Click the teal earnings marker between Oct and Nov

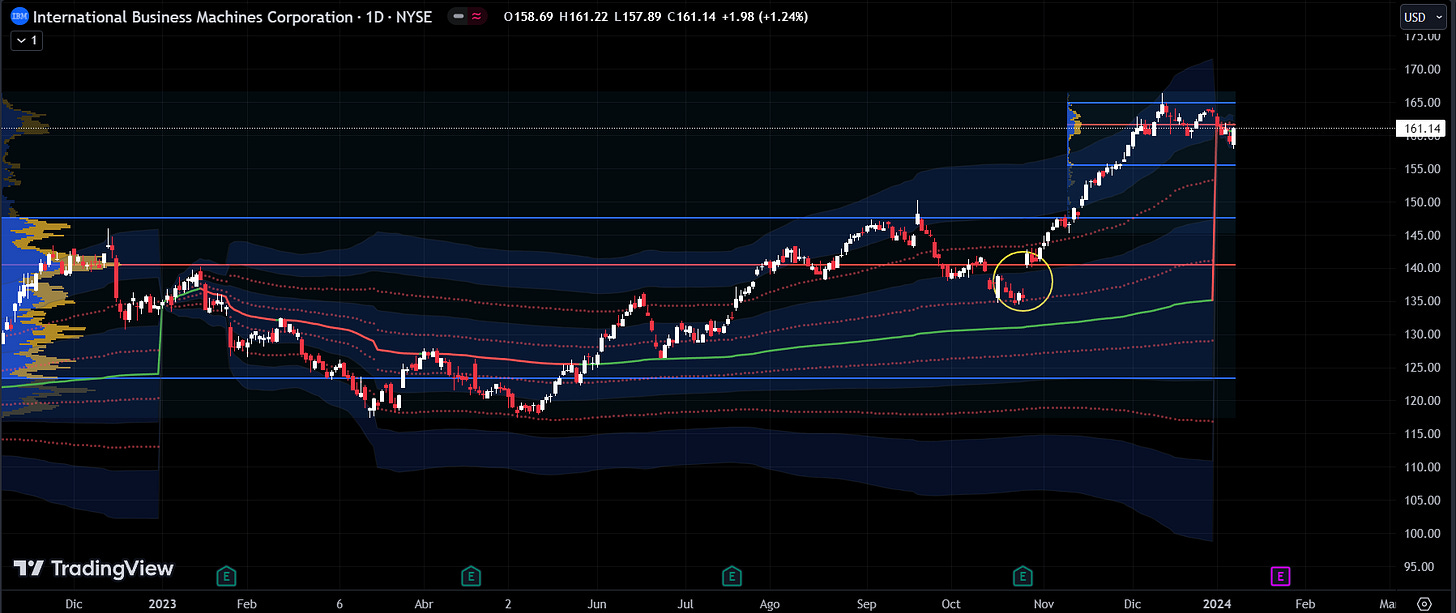[x=1022, y=576]
